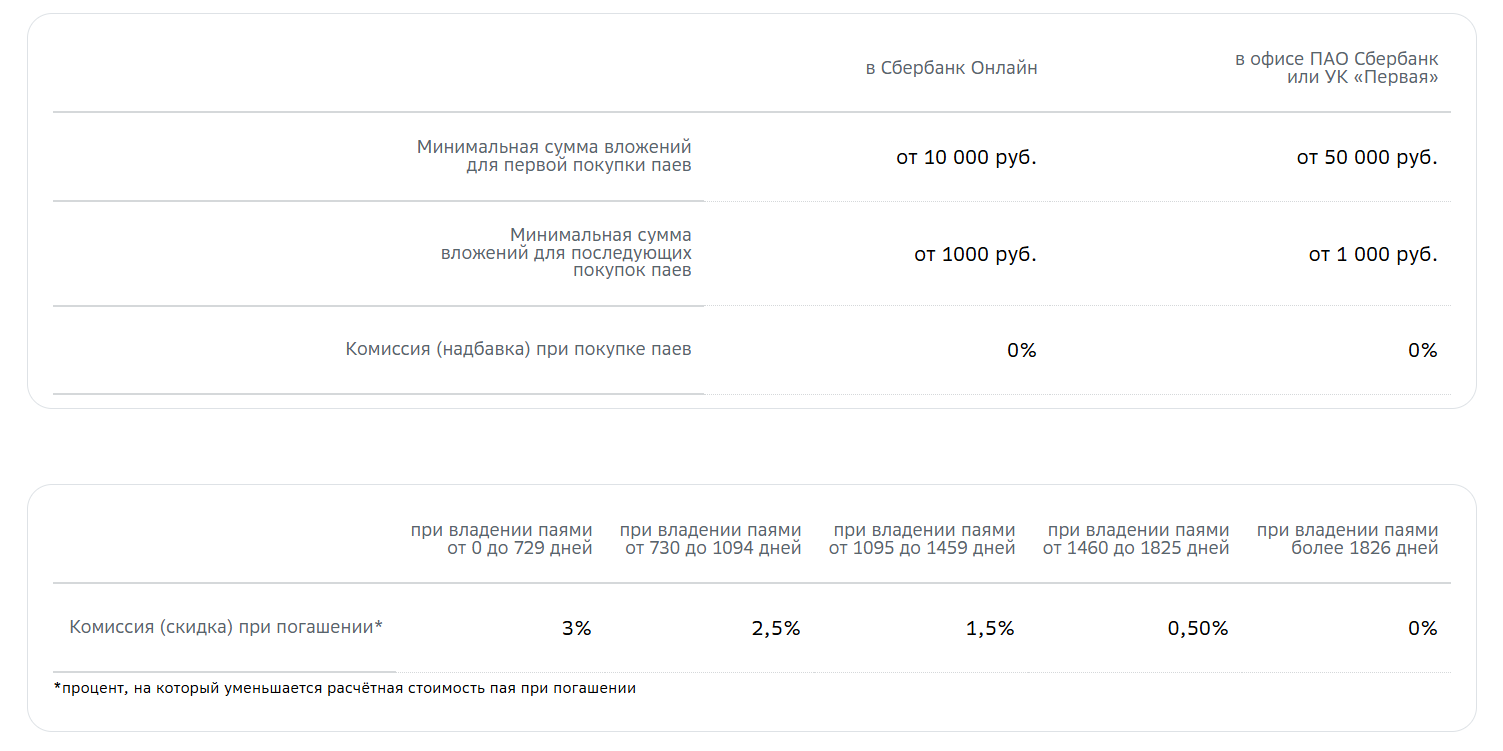Select the subsequent purchases minimum investment row label
1503x751 pixels.
pyautogui.click(x=566, y=252)
